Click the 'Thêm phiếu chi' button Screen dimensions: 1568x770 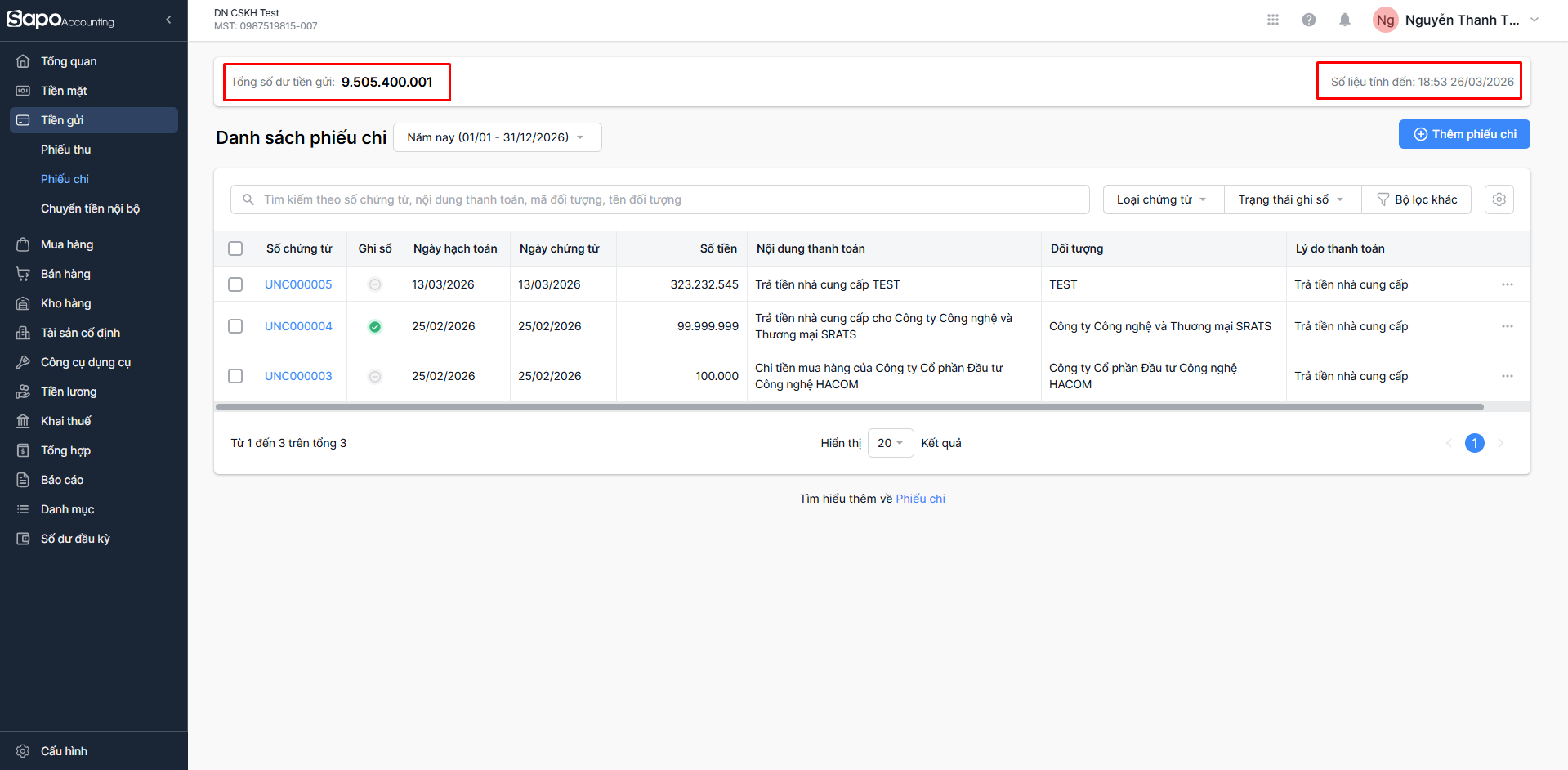click(1463, 134)
